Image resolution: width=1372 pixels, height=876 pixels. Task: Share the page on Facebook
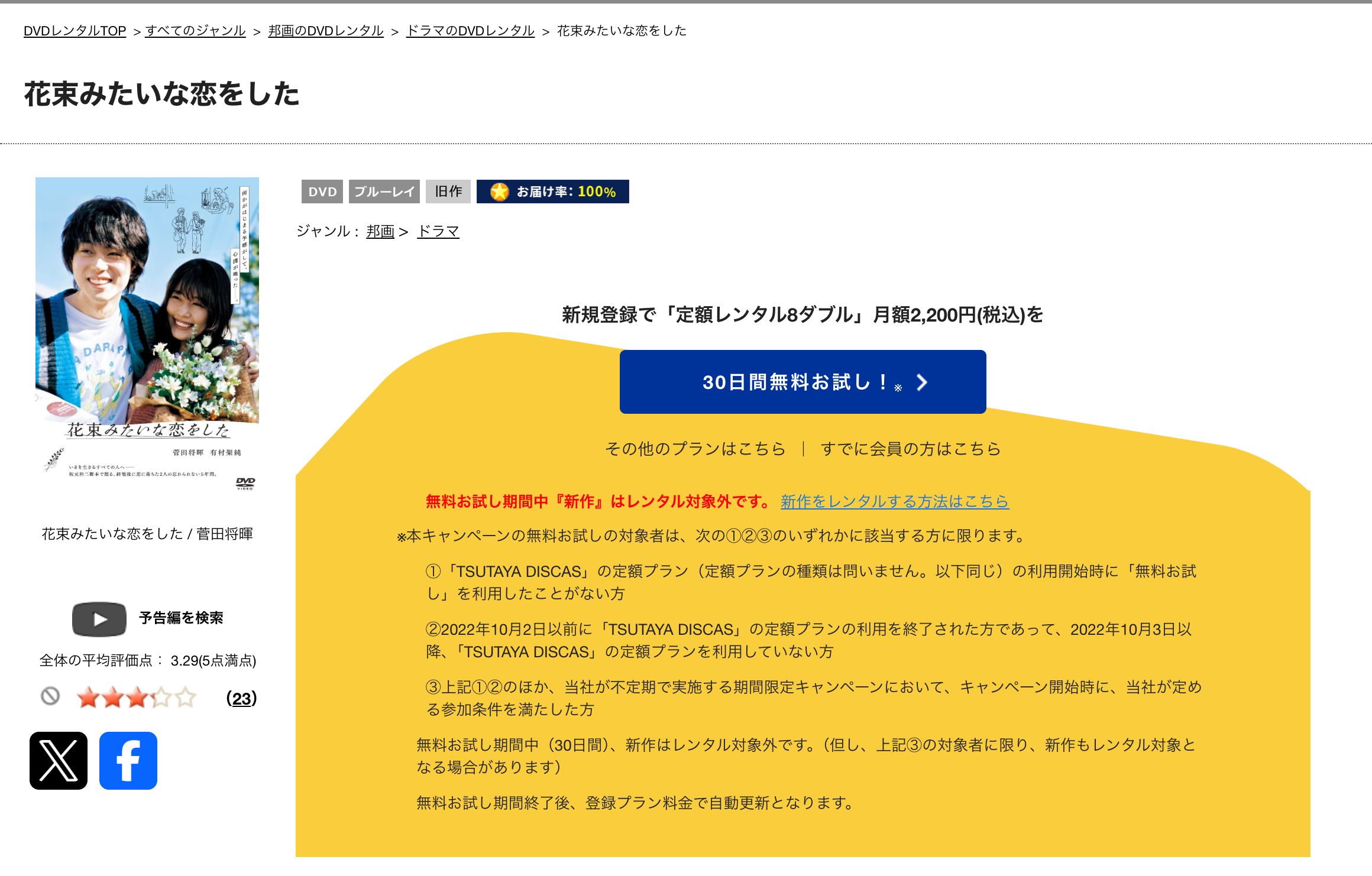click(x=128, y=761)
